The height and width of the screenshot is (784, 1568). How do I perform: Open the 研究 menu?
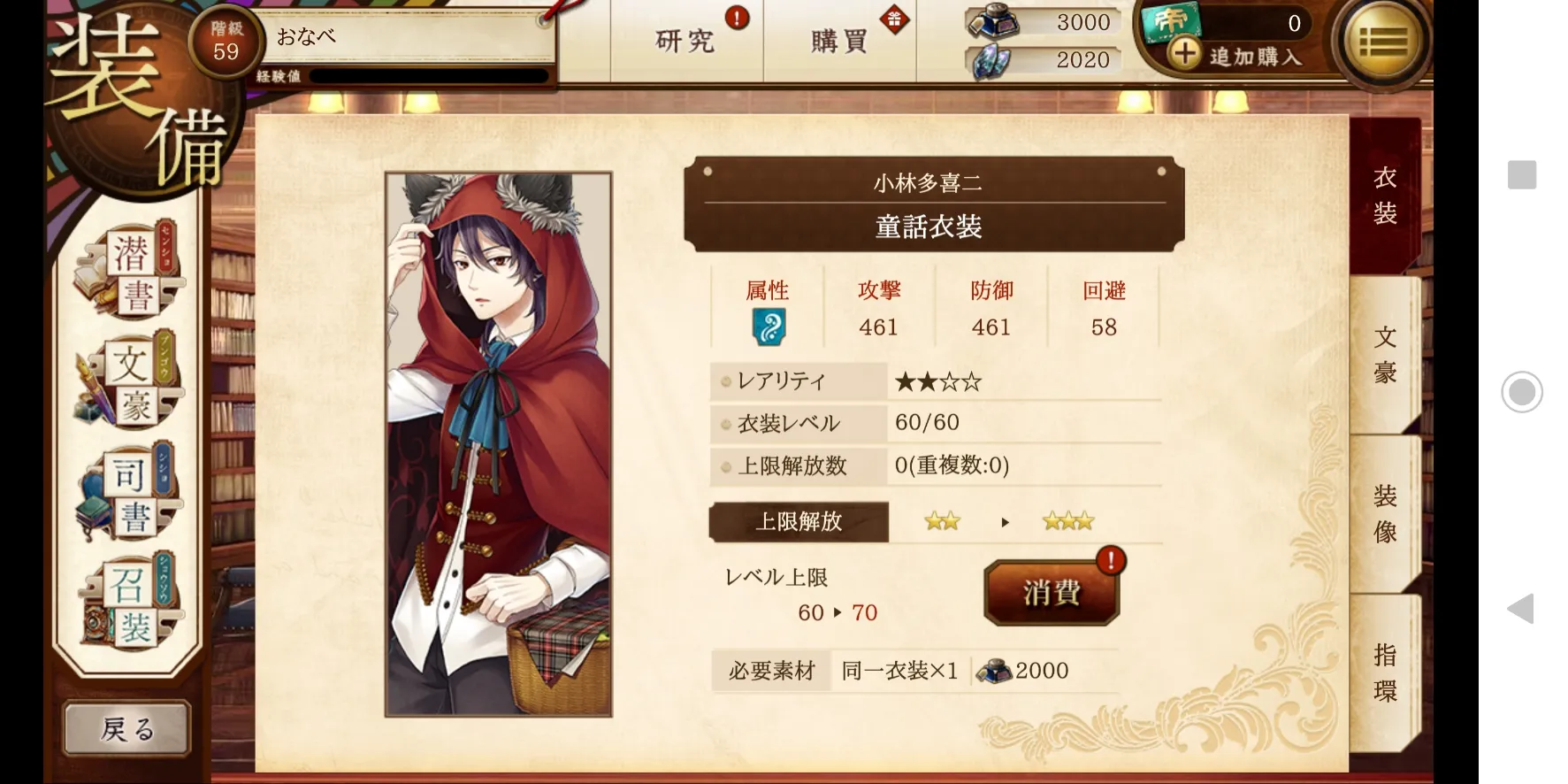[x=686, y=41]
